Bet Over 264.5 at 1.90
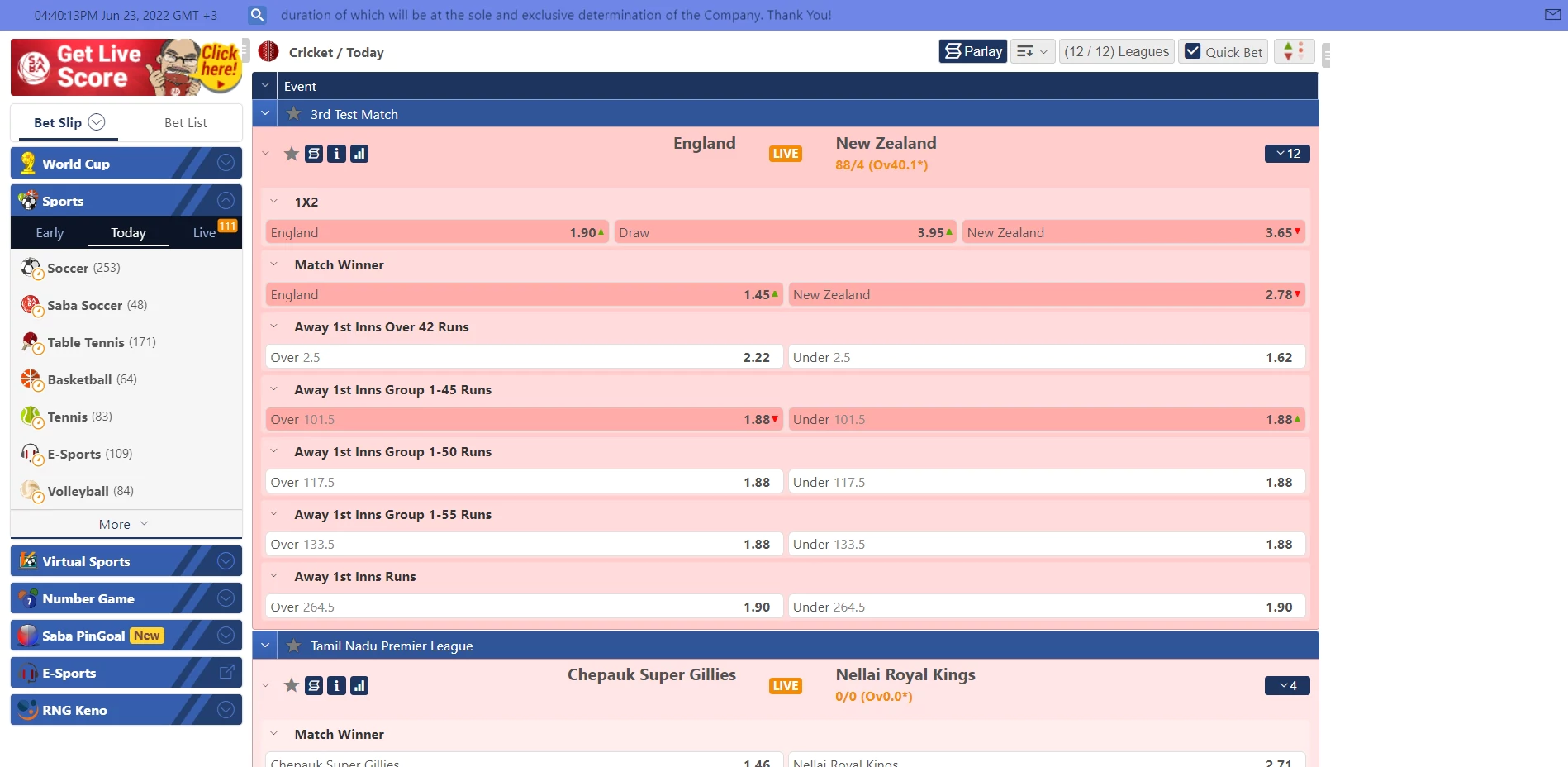 pos(524,607)
